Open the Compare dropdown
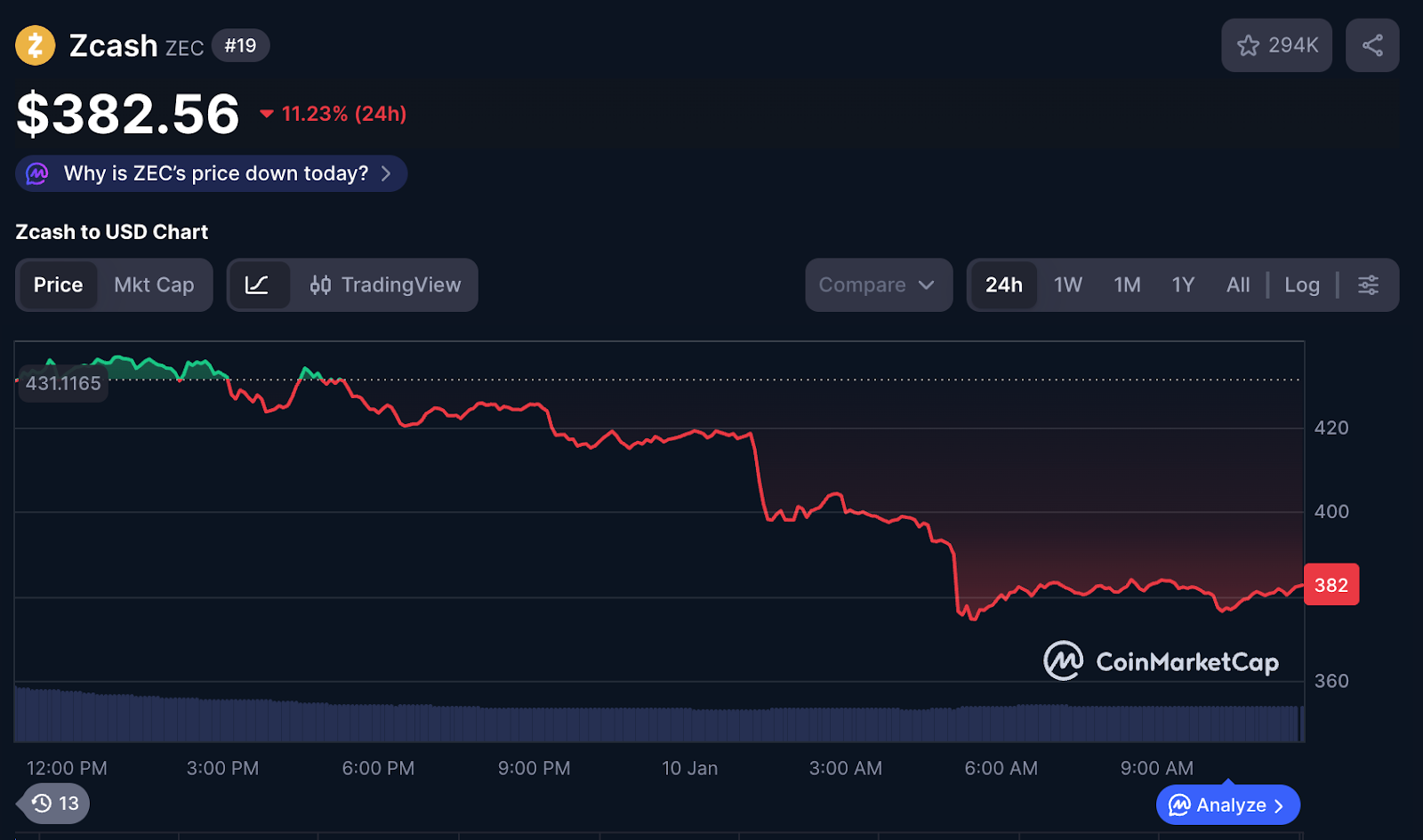Image resolution: width=1423 pixels, height=840 pixels. [x=878, y=285]
